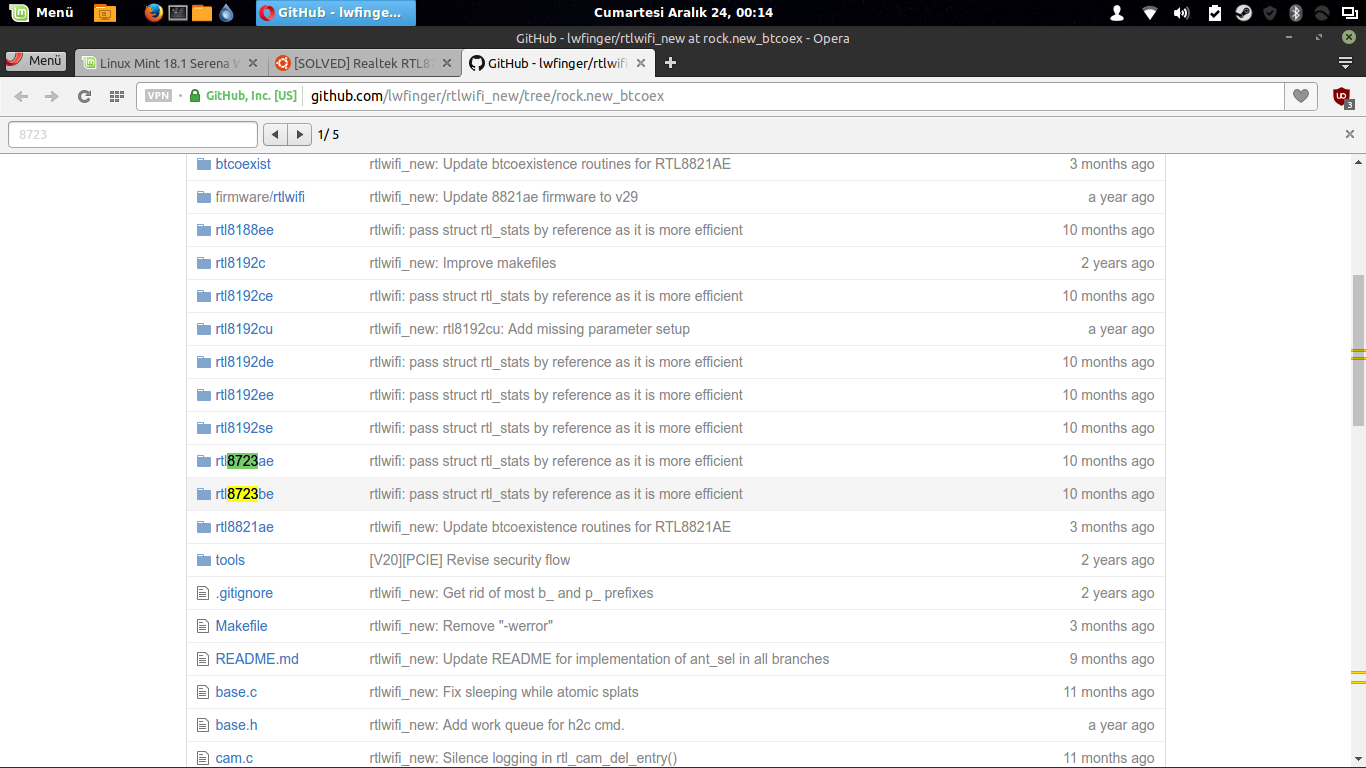Image resolution: width=1366 pixels, height=768 pixels.
Task: Click the Steam tray icon
Action: click(x=1243, y=13)
